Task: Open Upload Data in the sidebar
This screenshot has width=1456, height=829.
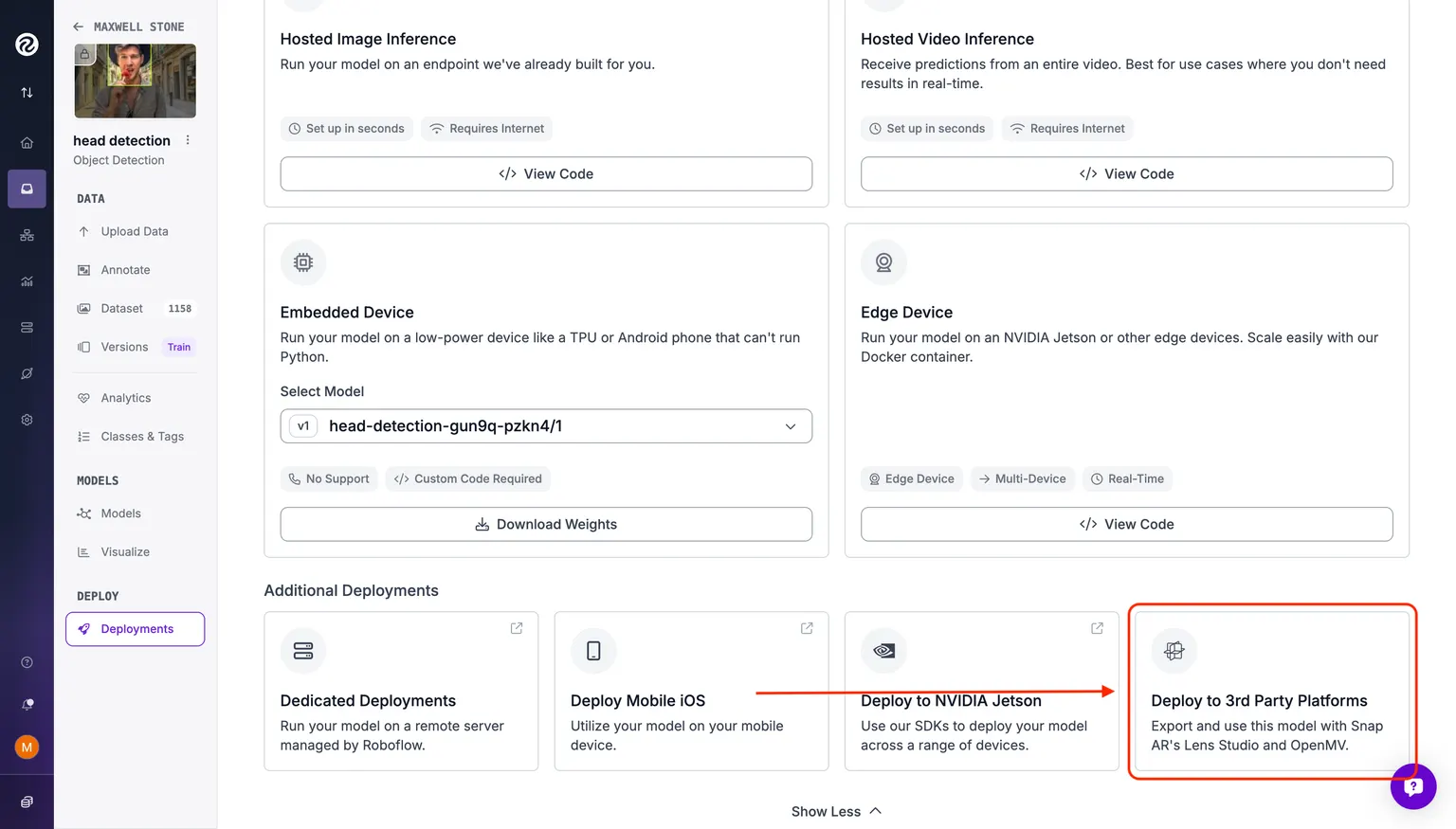Action: (x=135, y=231)
